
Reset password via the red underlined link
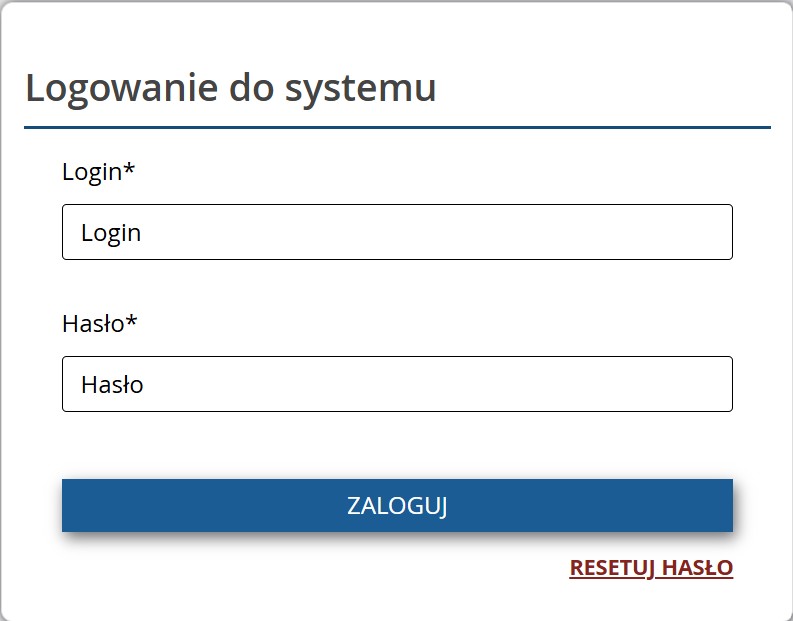(651, 568)
